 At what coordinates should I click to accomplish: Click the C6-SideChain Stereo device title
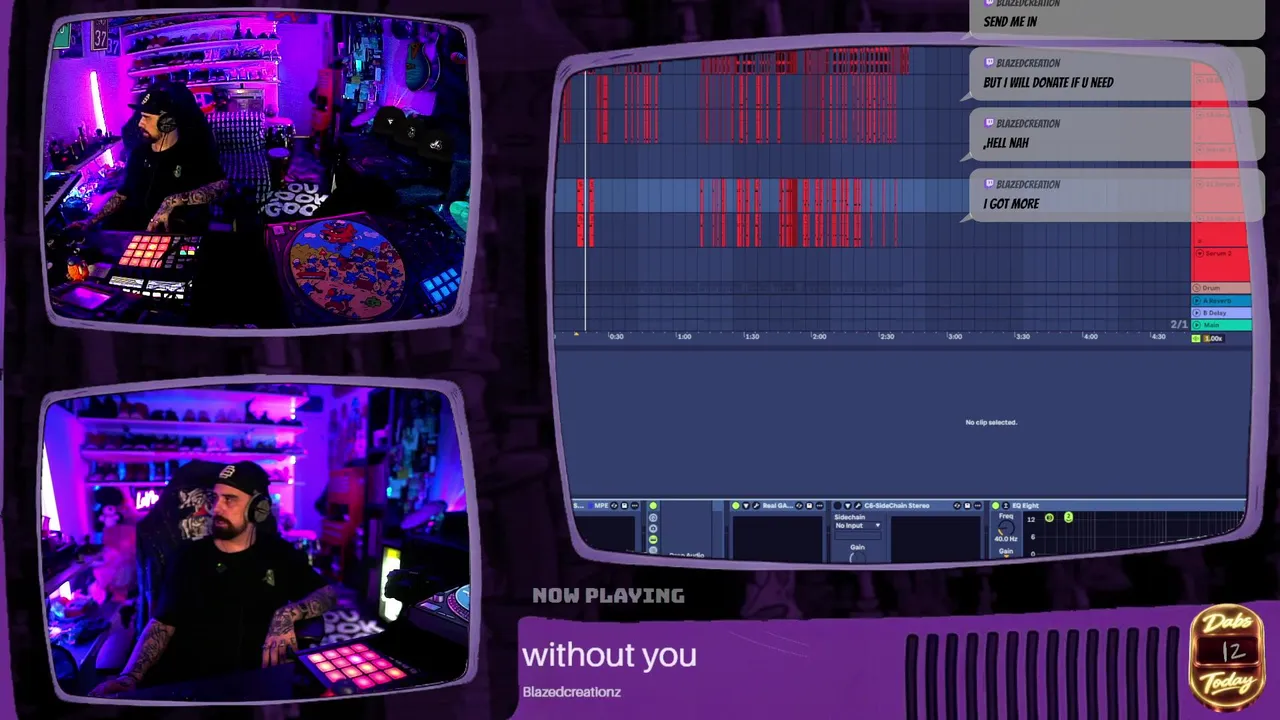coord(897,506)
